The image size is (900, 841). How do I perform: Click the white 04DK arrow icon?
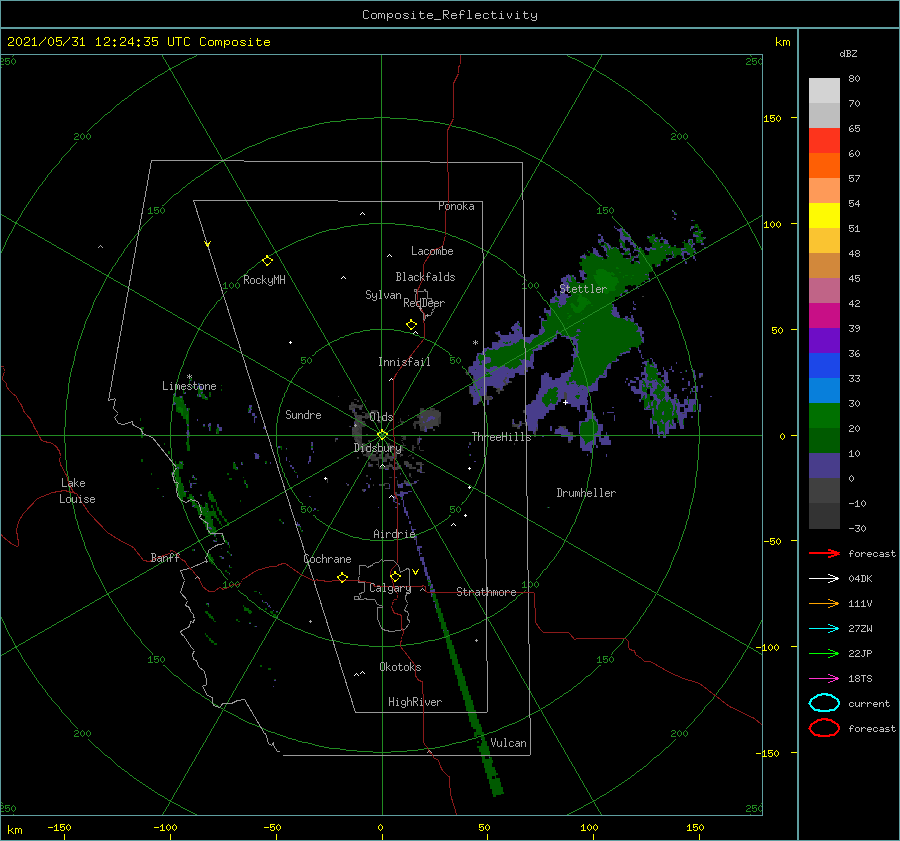[x=824, y=579]
